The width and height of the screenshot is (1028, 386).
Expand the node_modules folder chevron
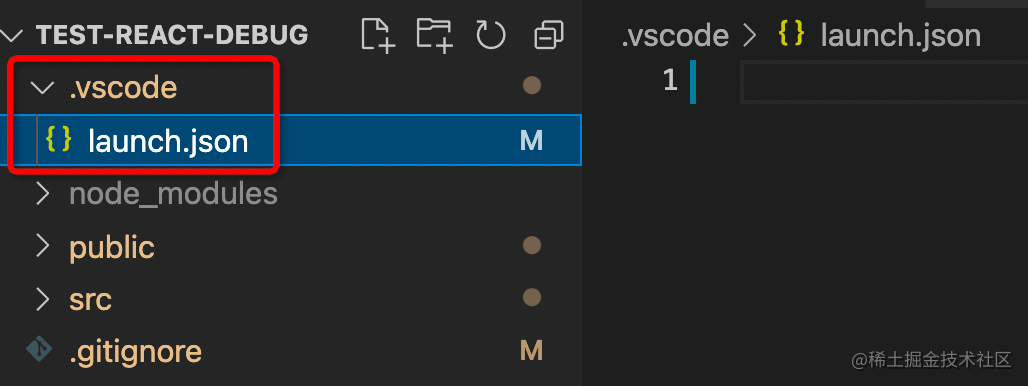tap(43, 193)
